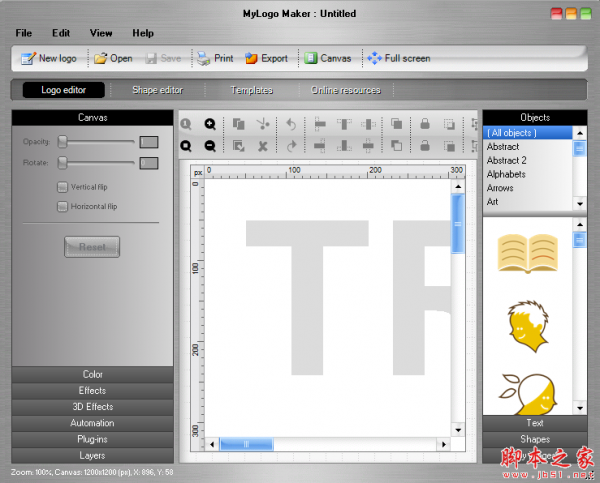Switch to the Templates tab
Image resolution: width=600 pixels, height=483 pixels.
(x=252, y=90)
